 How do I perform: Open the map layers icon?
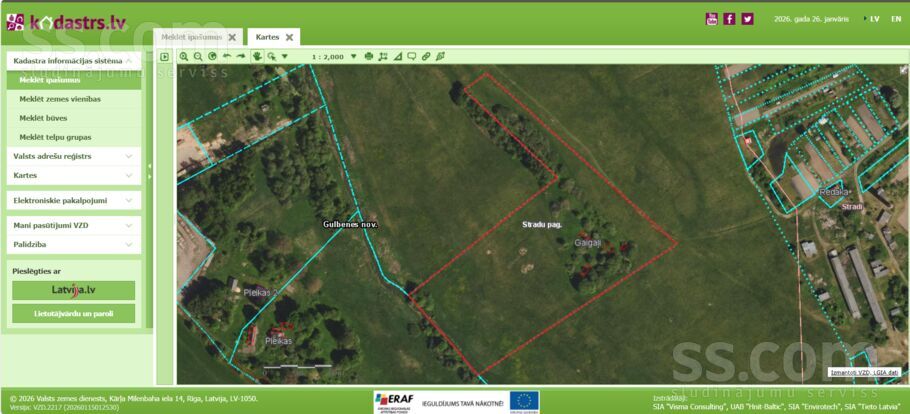440,56
